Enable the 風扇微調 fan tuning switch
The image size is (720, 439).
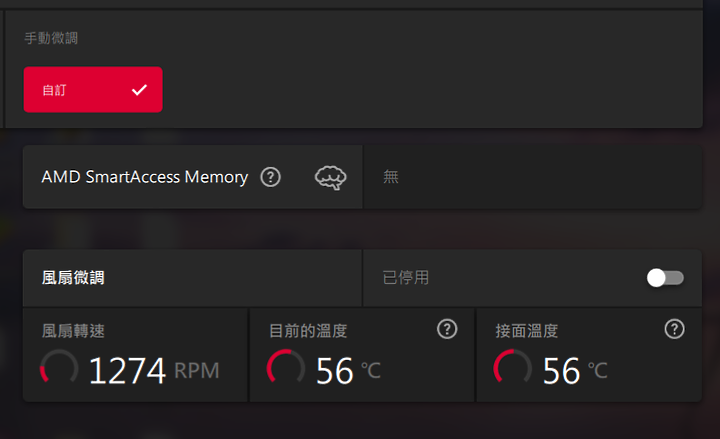coord(665,278)
